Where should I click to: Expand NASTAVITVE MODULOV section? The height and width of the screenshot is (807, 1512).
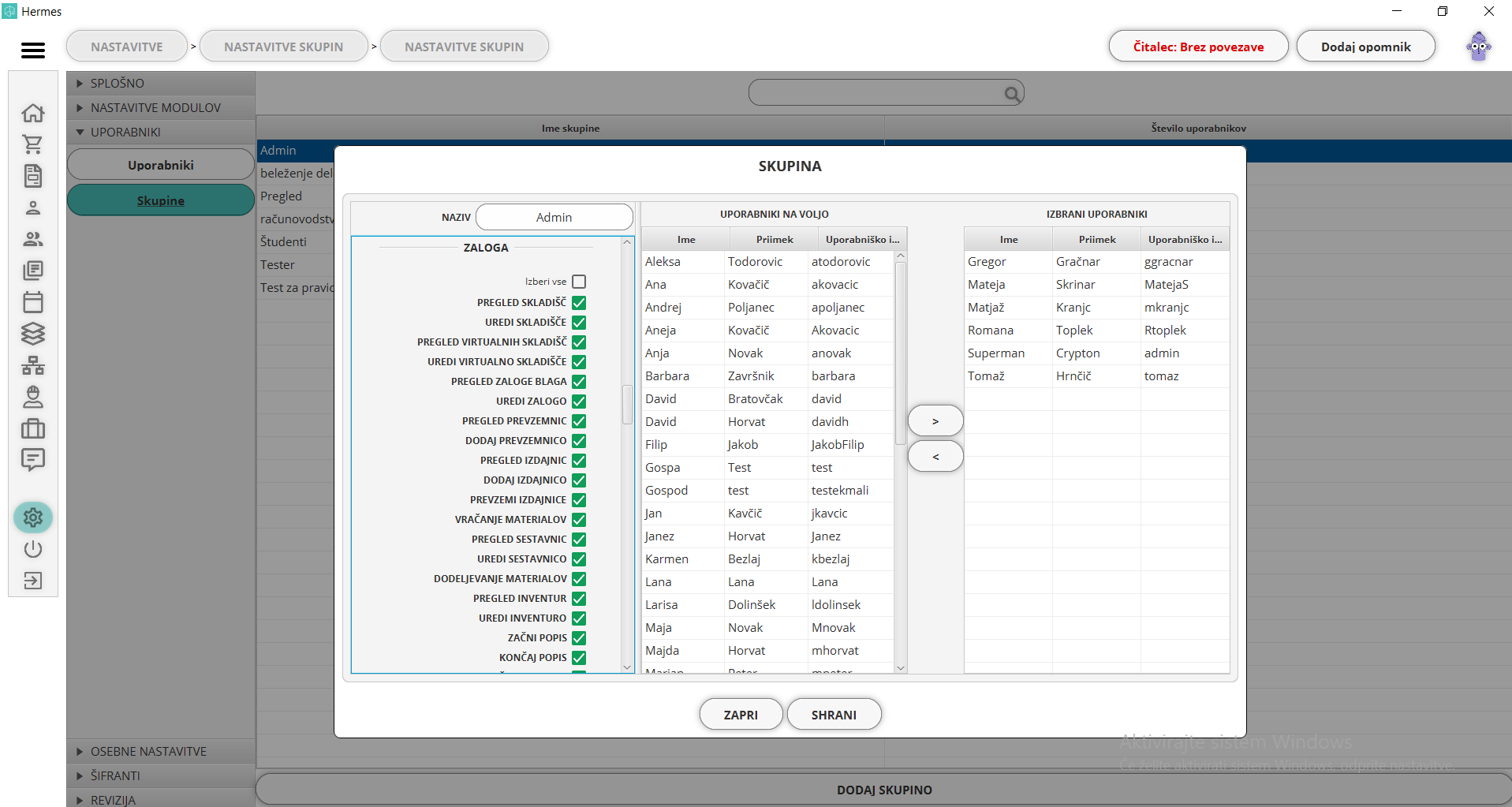(x=161, y=107)
